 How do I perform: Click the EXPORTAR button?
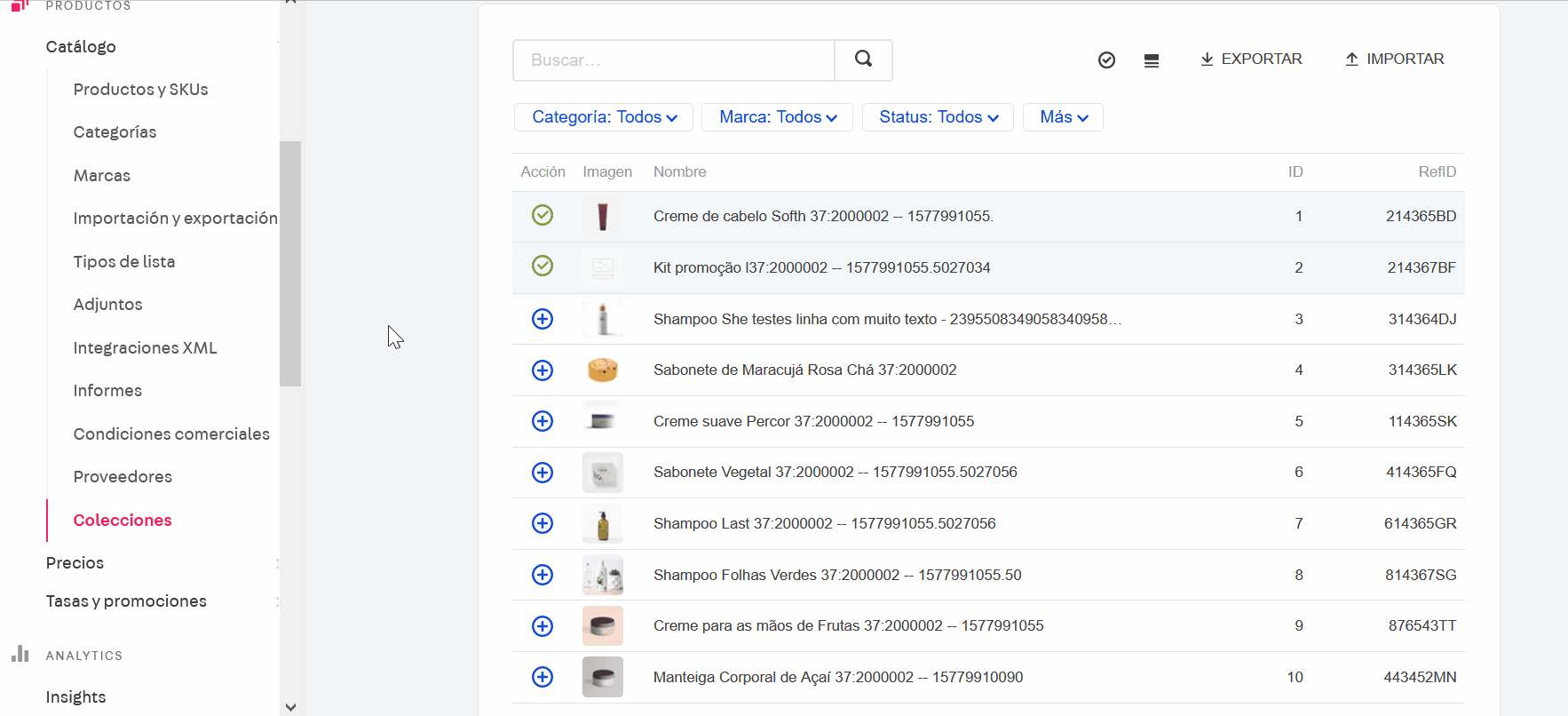[x=1251, y=60]
